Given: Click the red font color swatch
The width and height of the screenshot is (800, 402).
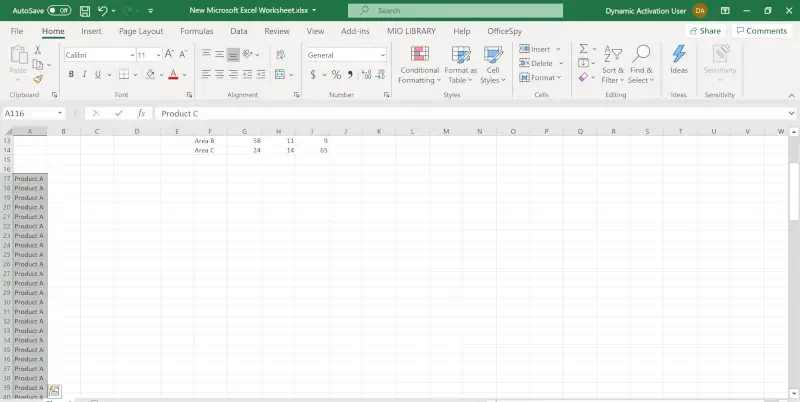Looking at the screenshot, I should coord(172,75).
